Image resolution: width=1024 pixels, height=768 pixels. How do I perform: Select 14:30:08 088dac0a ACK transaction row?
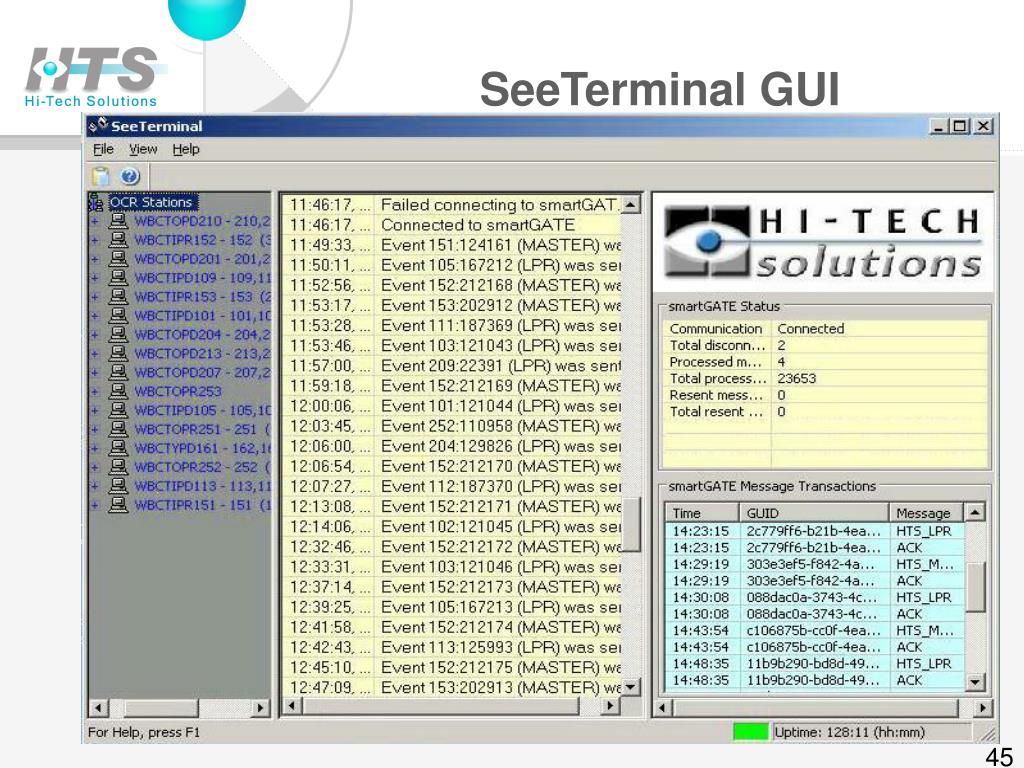(x=814, y=614)
